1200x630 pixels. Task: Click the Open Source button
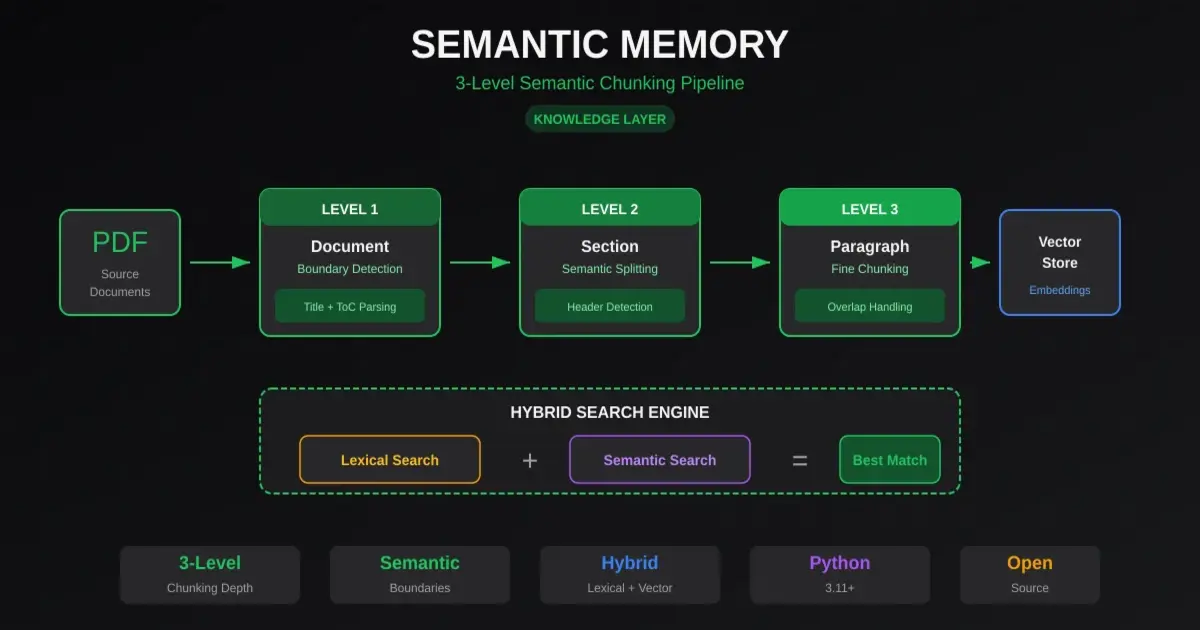(x=1030, y=574)
